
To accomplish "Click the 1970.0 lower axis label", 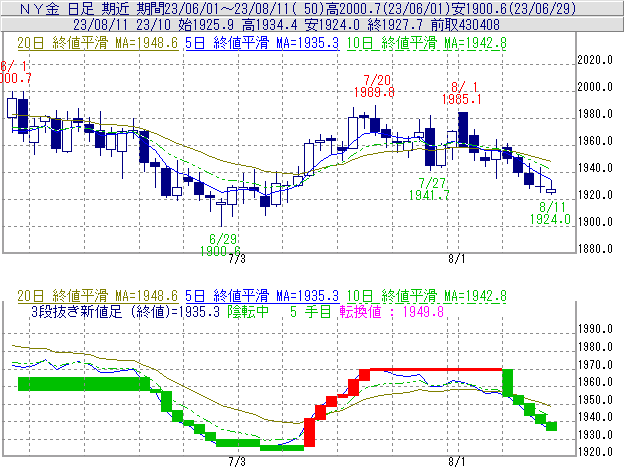I will coord(595,365).
